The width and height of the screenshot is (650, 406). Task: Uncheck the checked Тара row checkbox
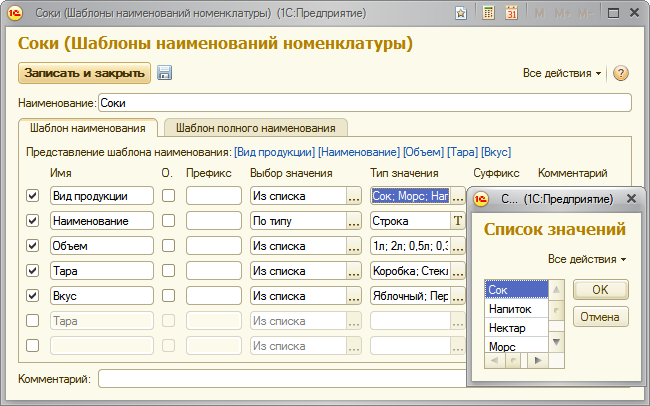(x=32, y=271)
